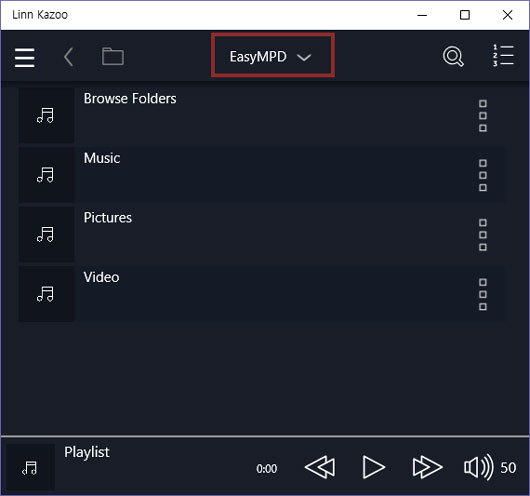The width and height of the screenshot is (530, 496).
Task: Skip to the previous track
Action: click(320, 467)
